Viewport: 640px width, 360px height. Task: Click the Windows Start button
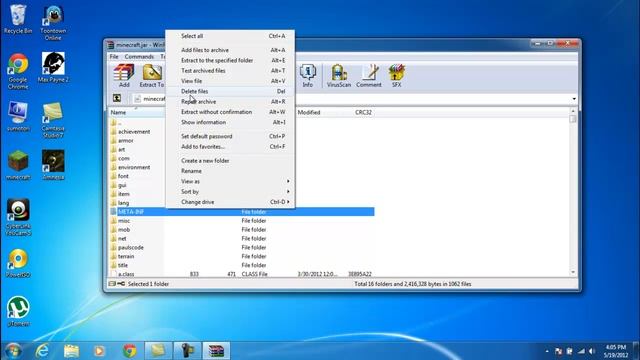coord(13,351)
